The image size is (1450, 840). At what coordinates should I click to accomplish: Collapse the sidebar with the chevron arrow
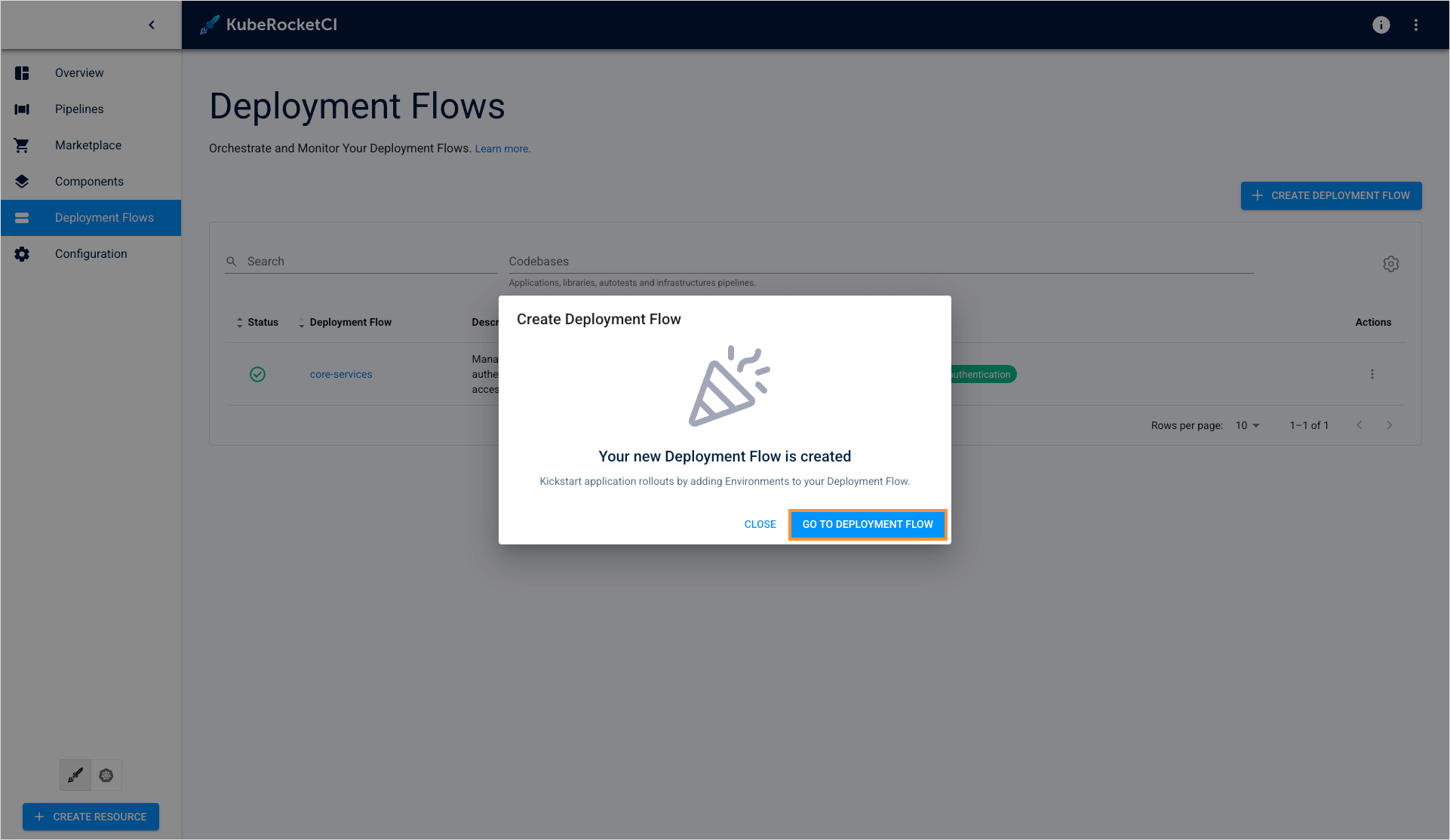[152, 25]
